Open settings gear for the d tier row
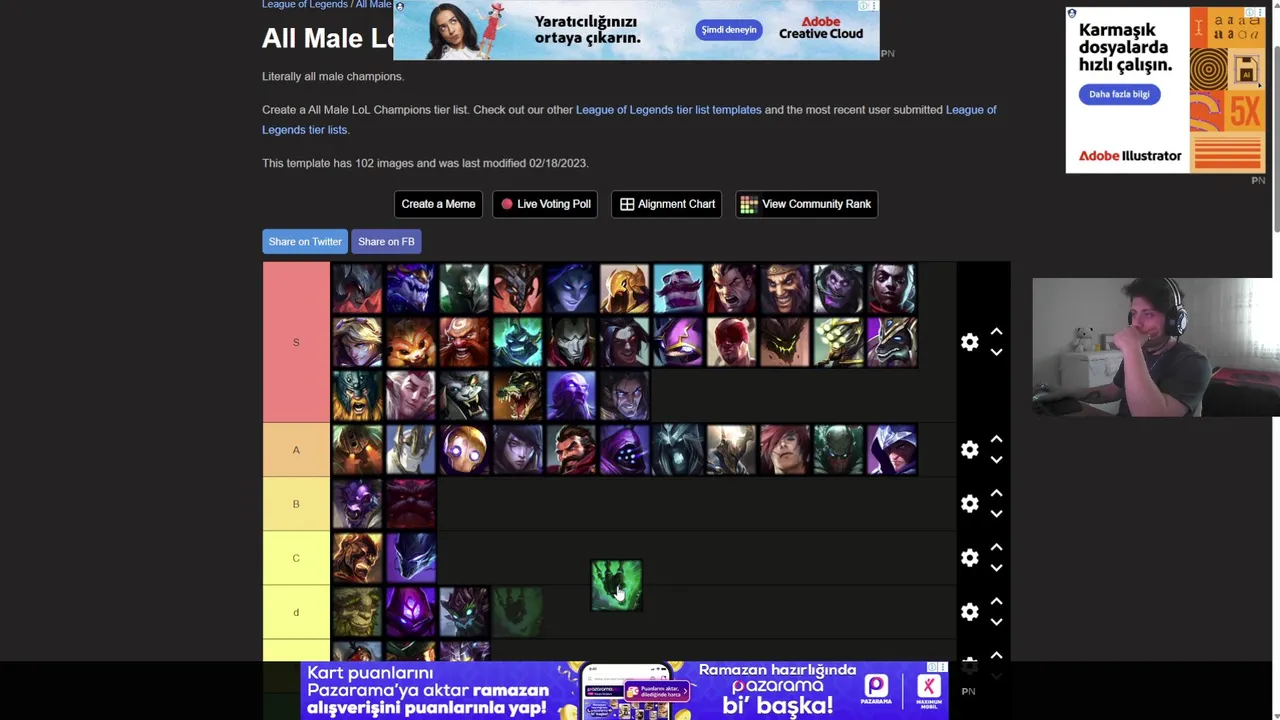Image resolution: width=1280 pixels, height=720 pixels. (x=969, y=612)
